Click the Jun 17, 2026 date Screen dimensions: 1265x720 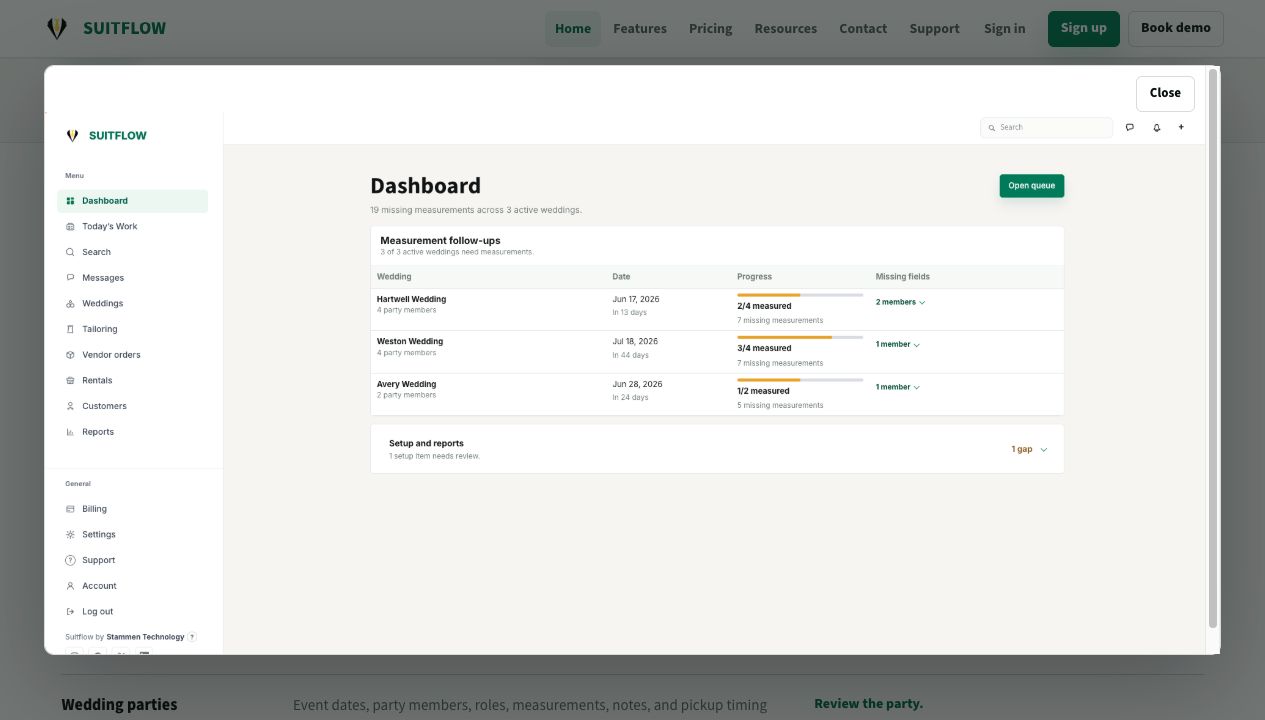[x=636, y=299]
